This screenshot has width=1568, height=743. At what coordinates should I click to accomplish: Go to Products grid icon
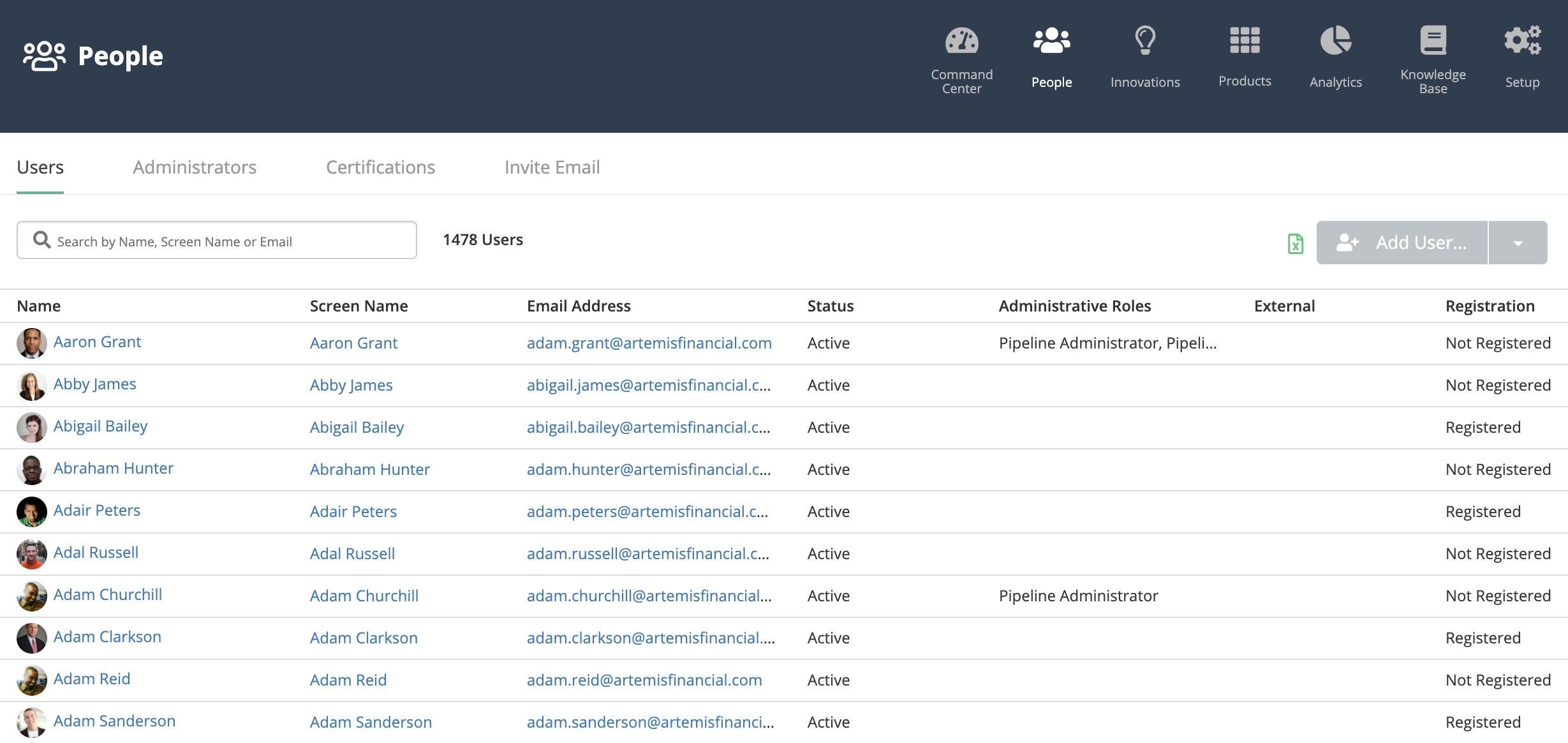[1245, 40]
